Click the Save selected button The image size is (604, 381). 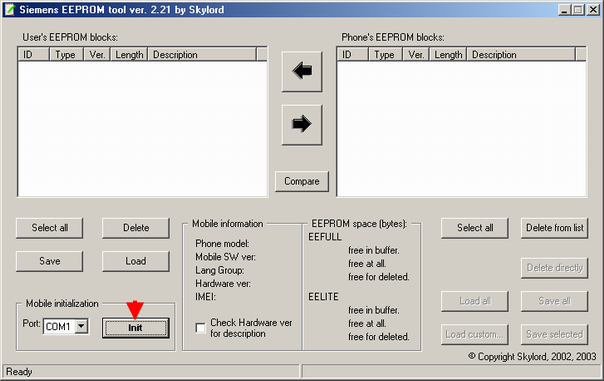(x=555, y=334)
